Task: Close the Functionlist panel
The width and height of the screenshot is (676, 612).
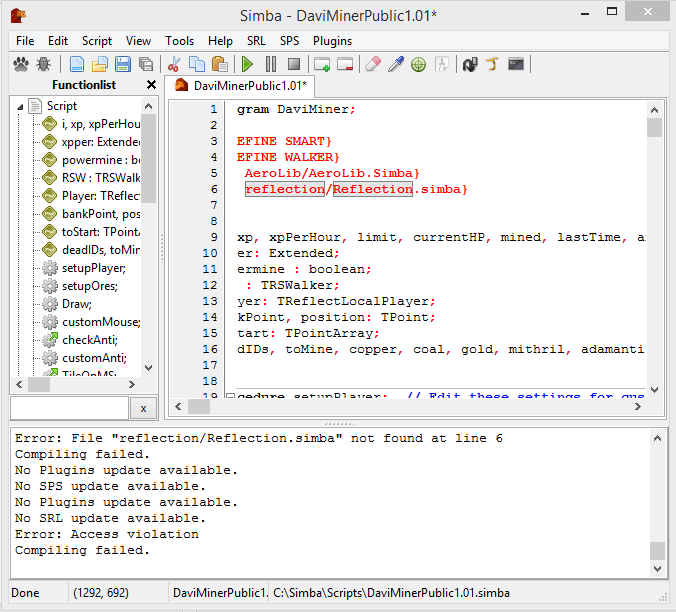Action: click(151, 85)
